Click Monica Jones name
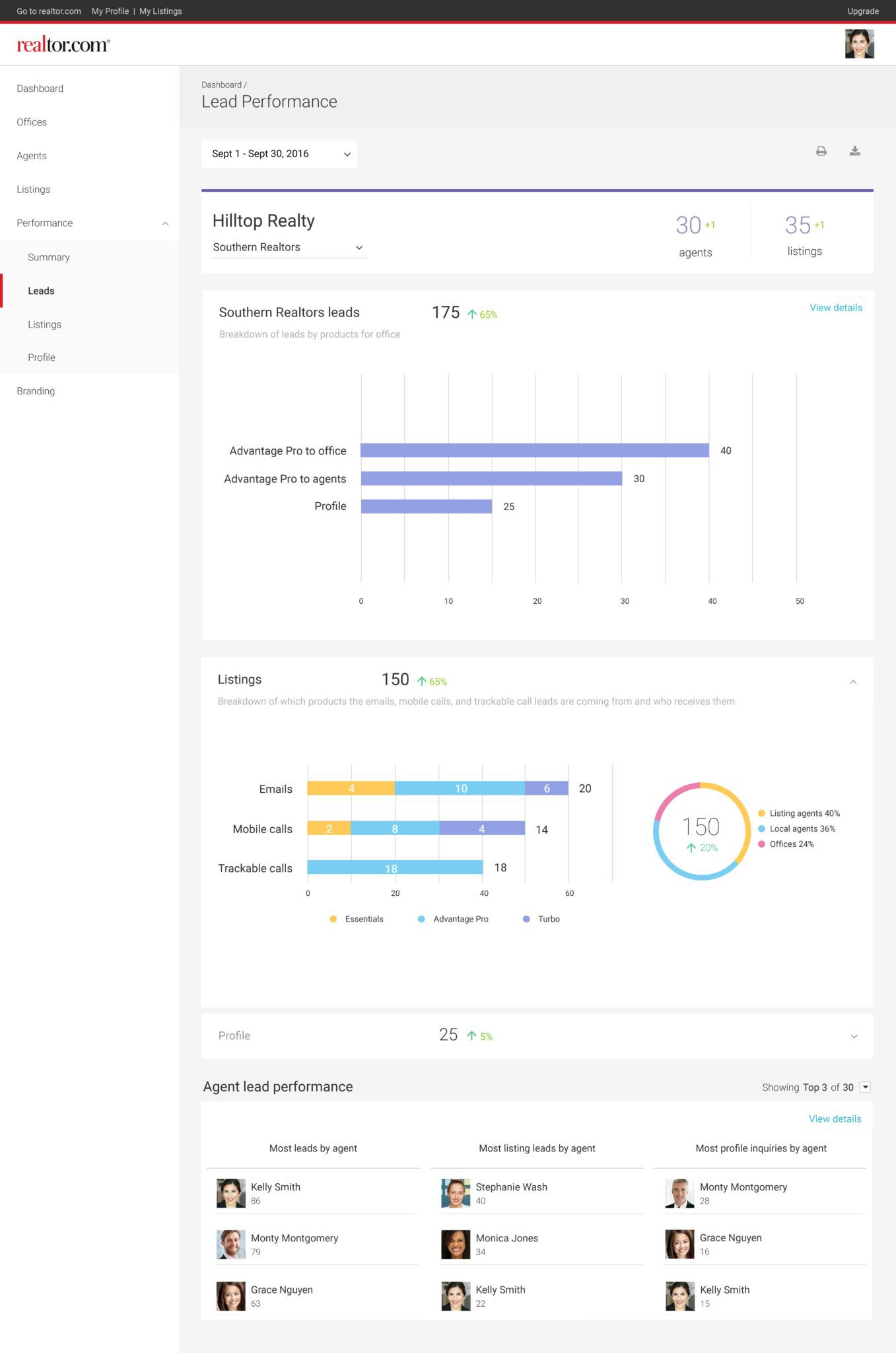 tap(507, 1238)
